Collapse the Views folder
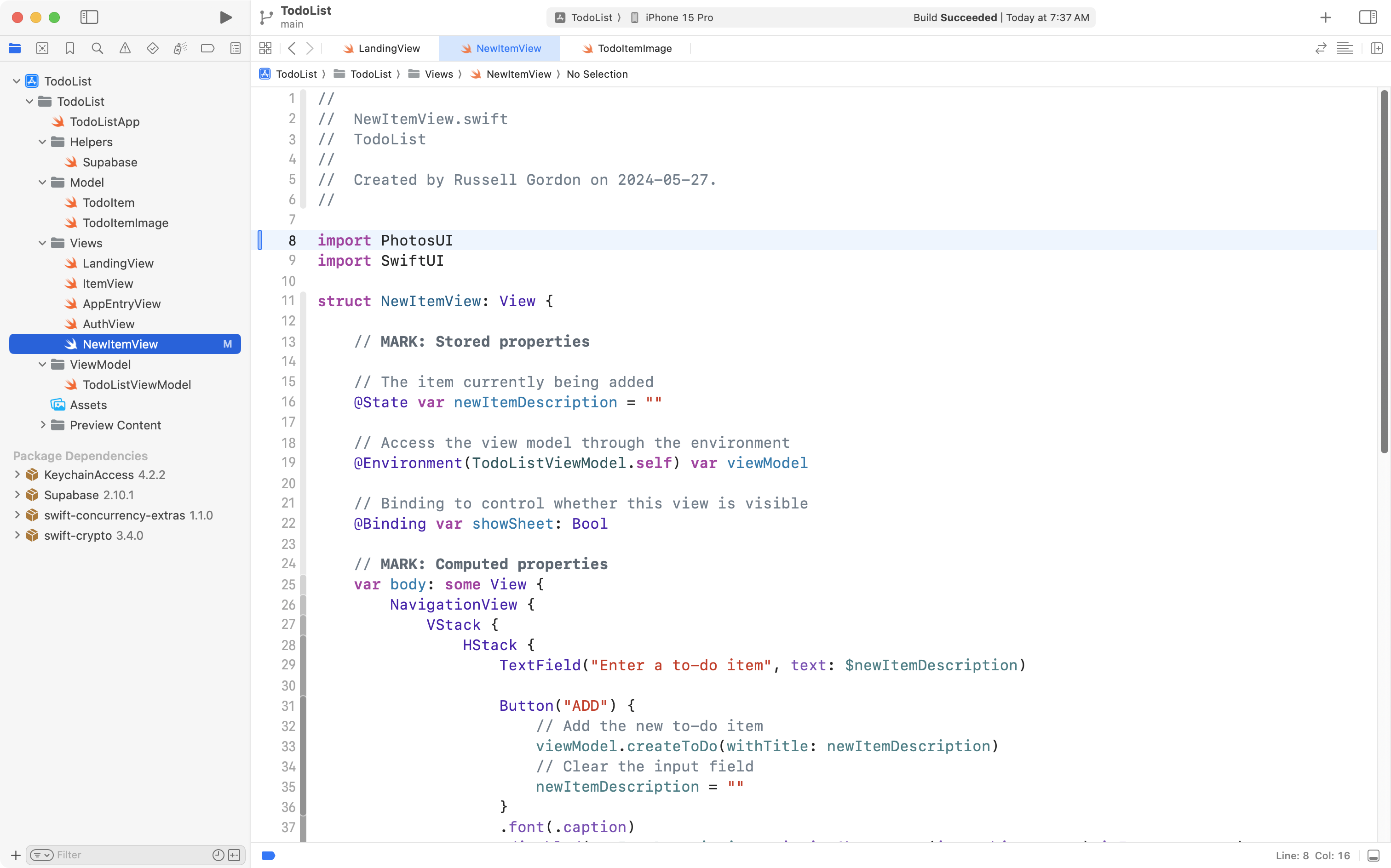This screenshot has height=868, width=1391. point(42,243)
